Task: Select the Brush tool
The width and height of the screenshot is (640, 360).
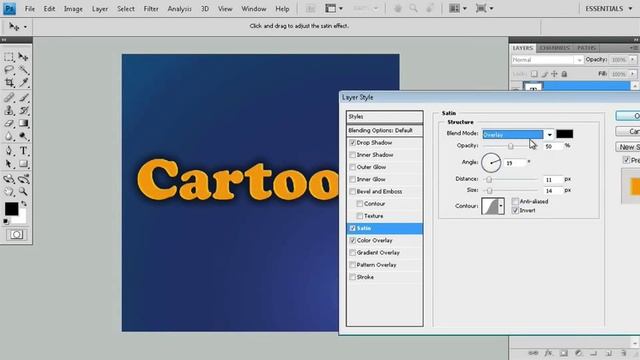Action: (x=23, y=97)
